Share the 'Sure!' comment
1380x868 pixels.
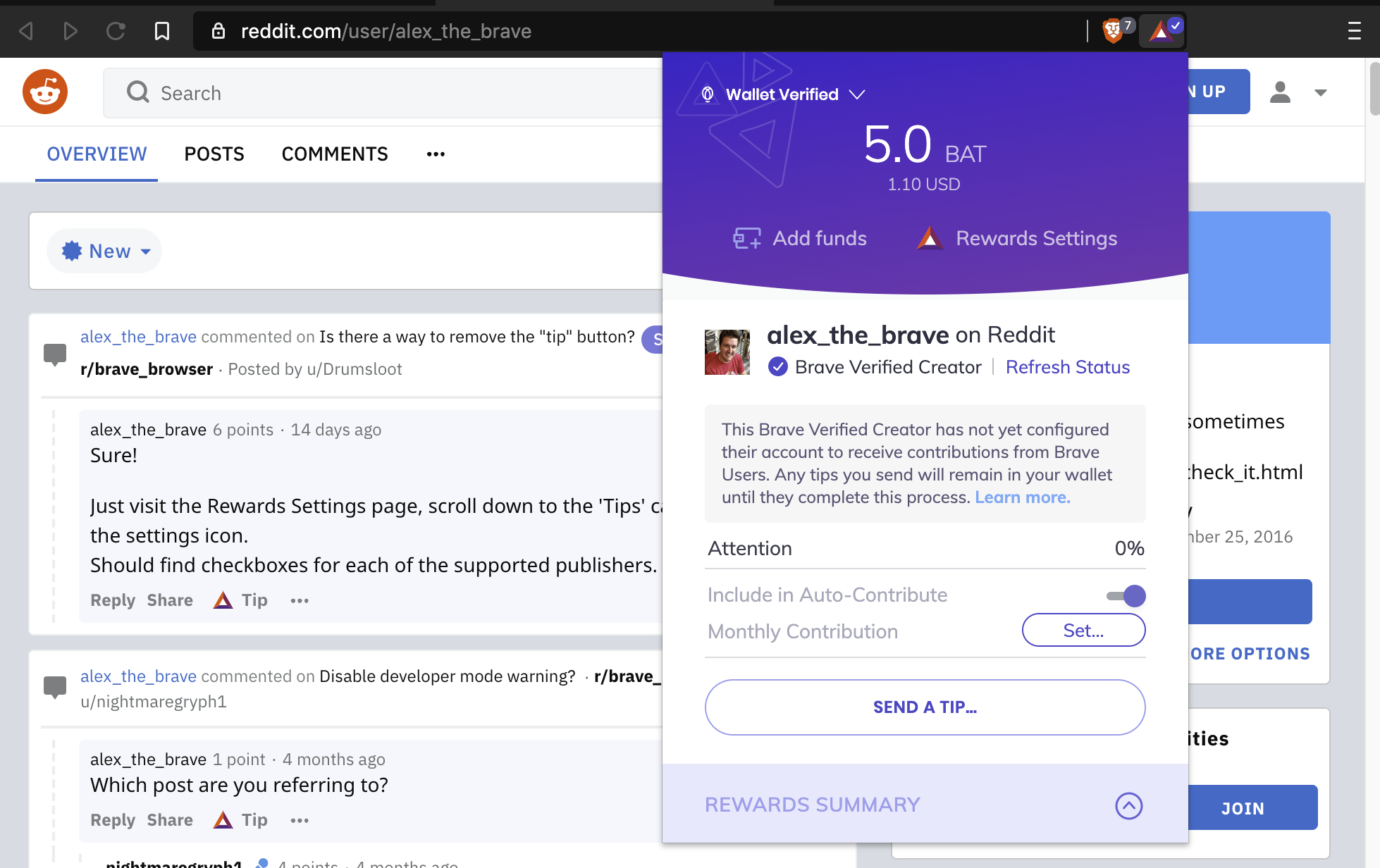pos(170,600)
